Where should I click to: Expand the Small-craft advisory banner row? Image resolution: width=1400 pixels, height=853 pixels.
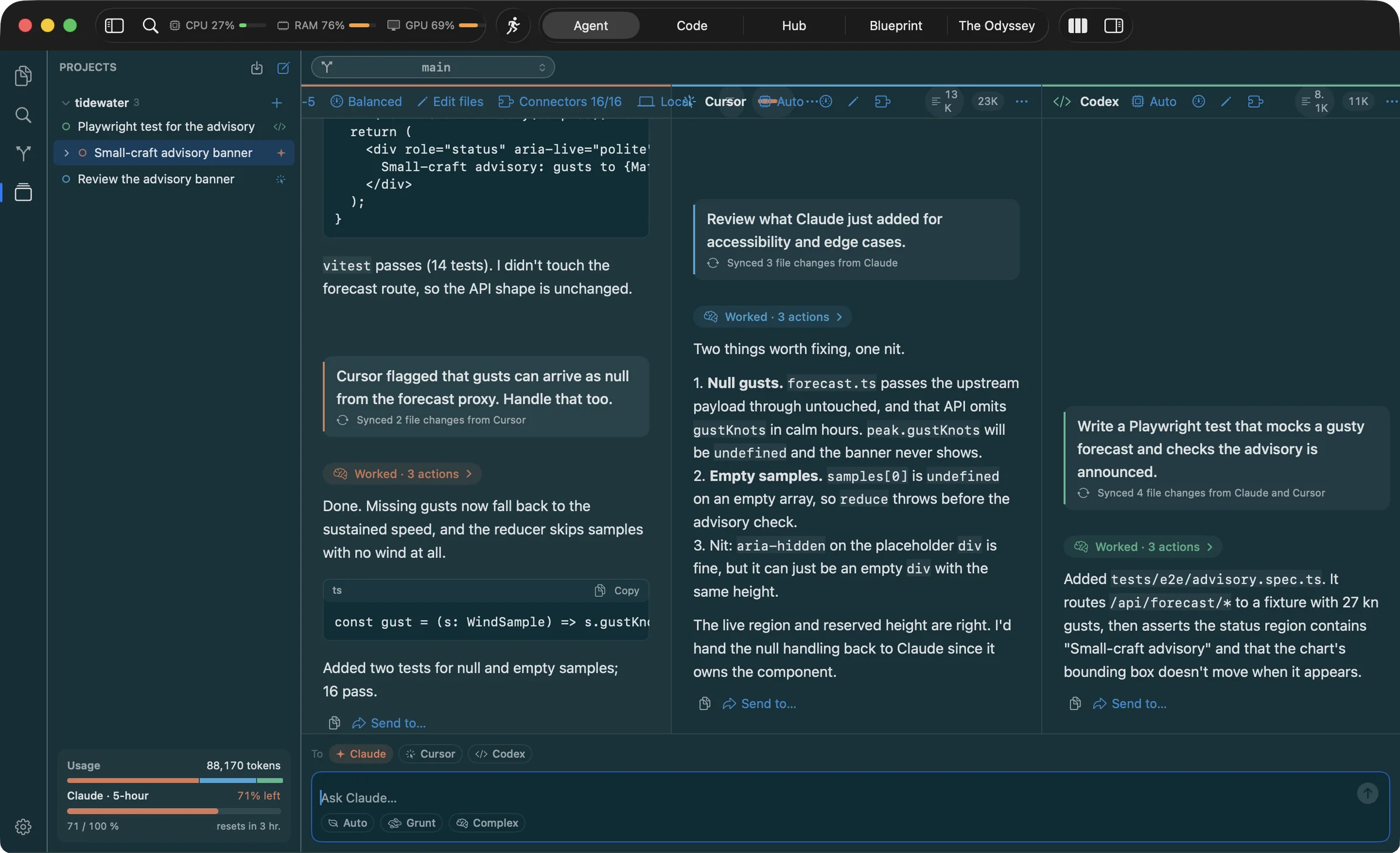point(66,153)
